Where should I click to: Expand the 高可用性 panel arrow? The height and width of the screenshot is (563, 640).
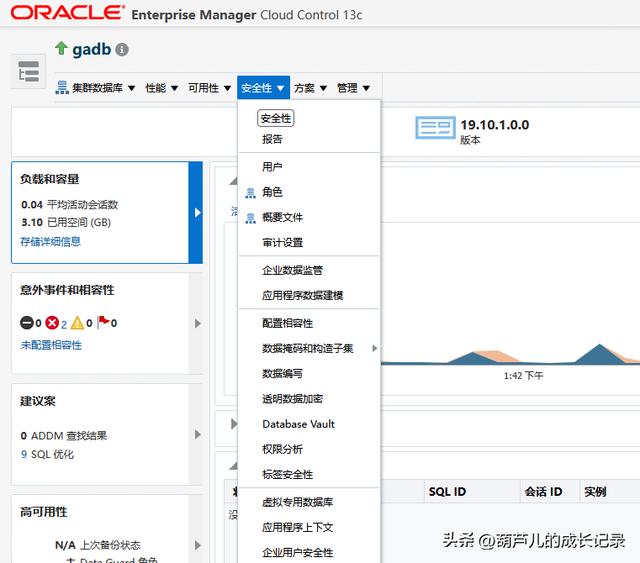coord(198,545)
